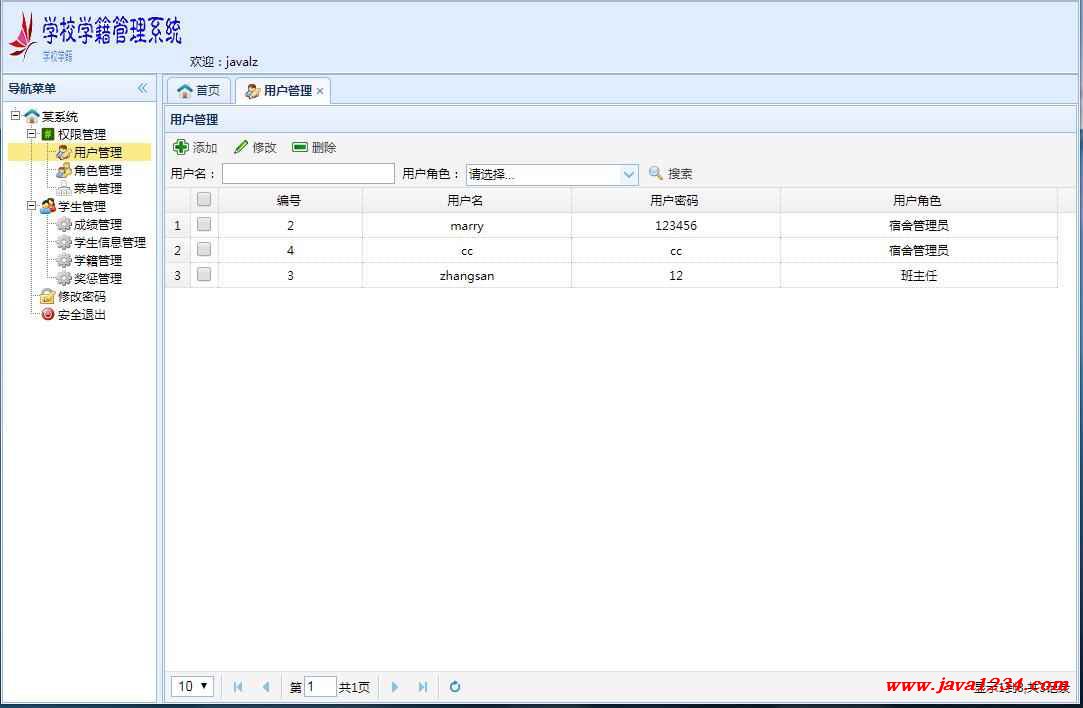Viewport: 1083px width, 708px height.
Task: Open the page size dropdown showing 10
Action: click(x=192, y=686)
